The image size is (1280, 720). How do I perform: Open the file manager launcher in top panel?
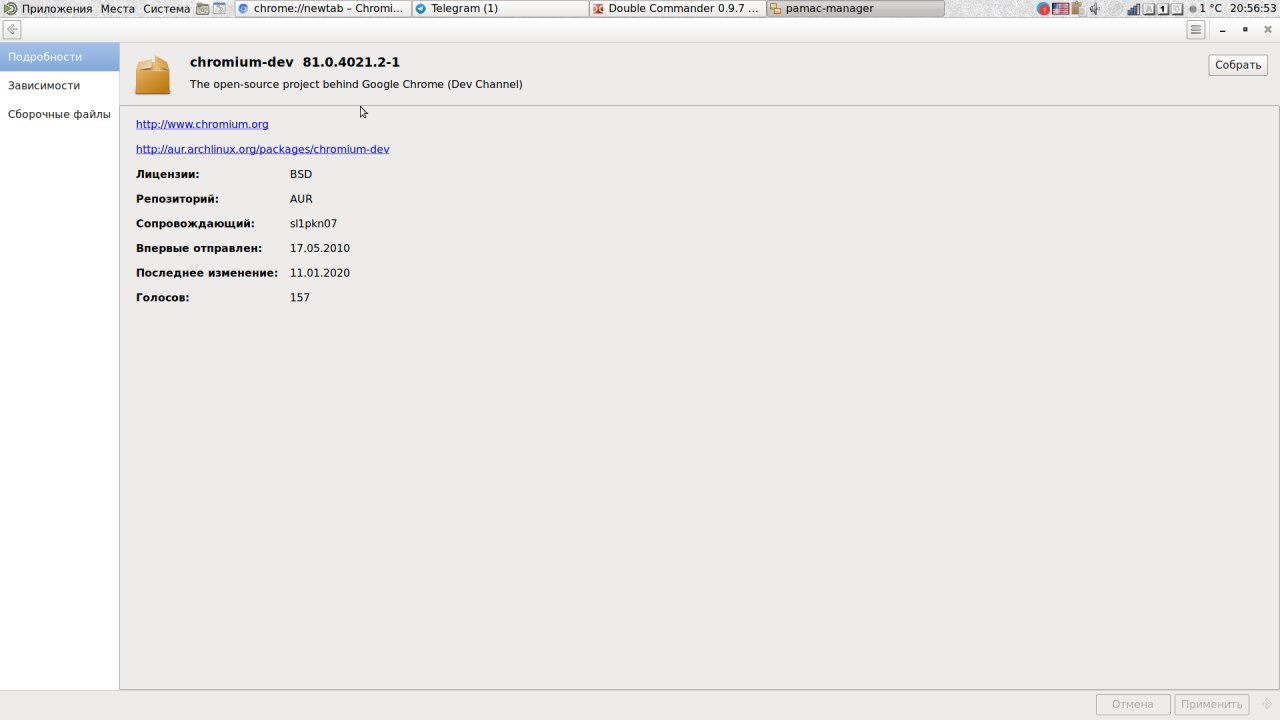tap(203, 8)
